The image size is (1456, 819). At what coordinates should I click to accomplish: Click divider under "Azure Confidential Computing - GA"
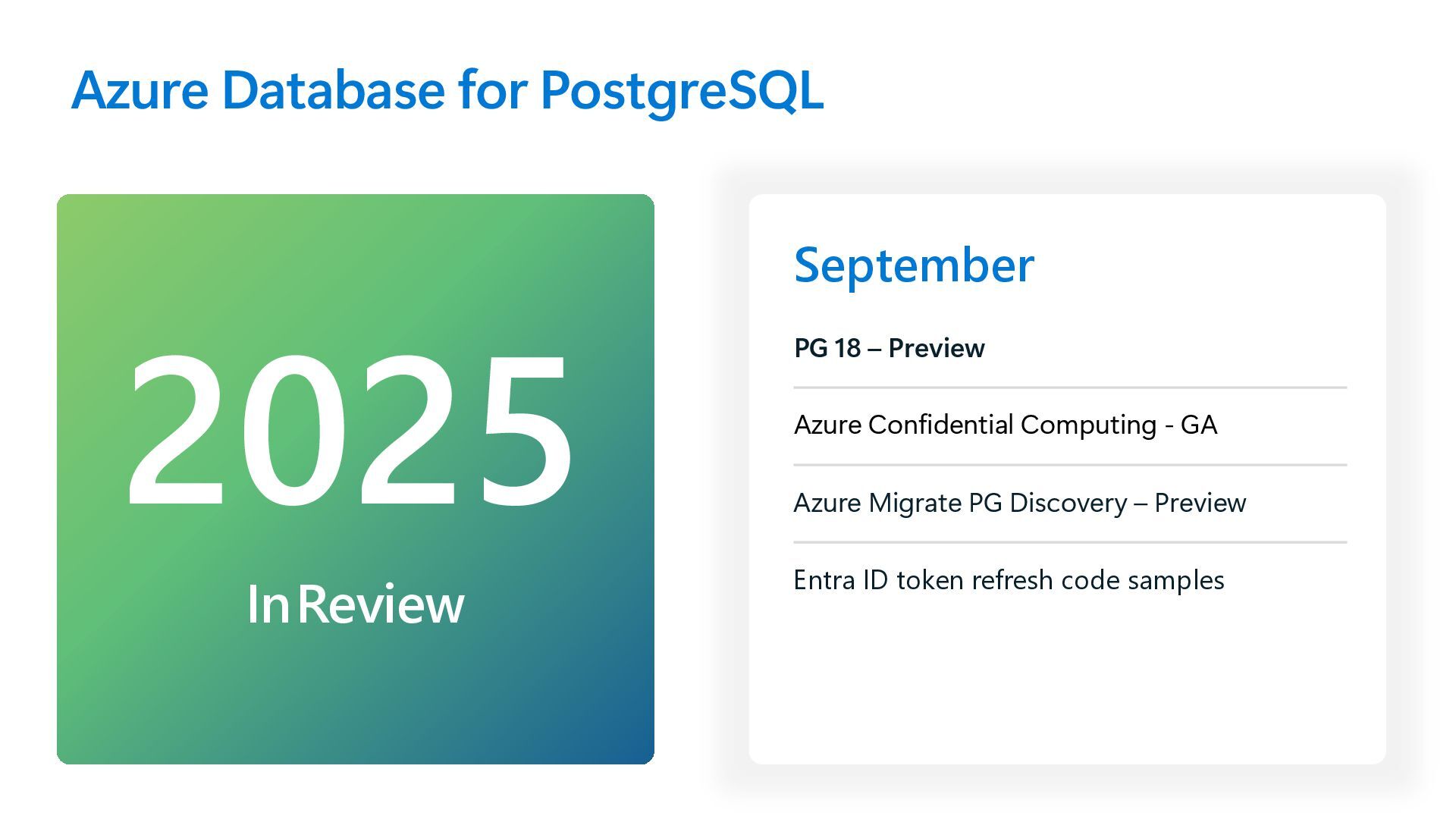pyautogui.click(x=1069, y=465)
